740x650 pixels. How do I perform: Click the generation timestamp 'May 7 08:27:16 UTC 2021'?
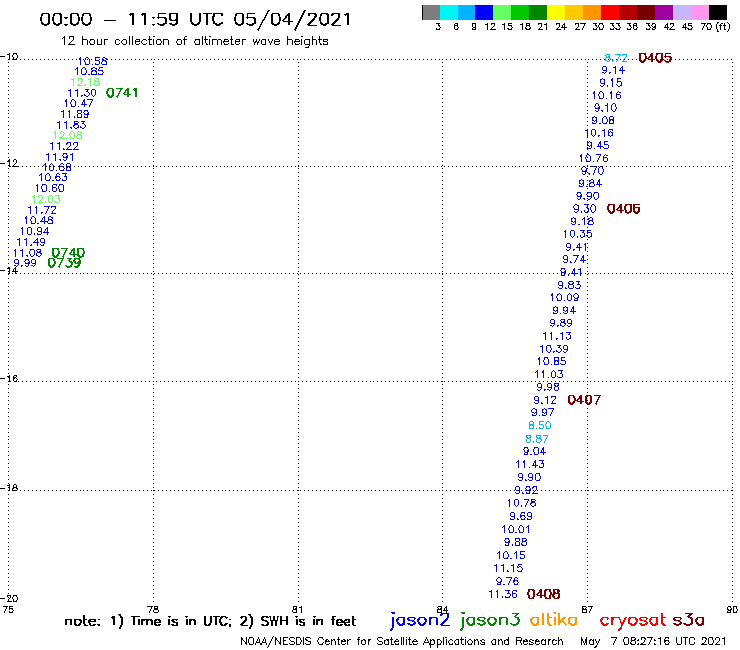(x=653, y=641)
